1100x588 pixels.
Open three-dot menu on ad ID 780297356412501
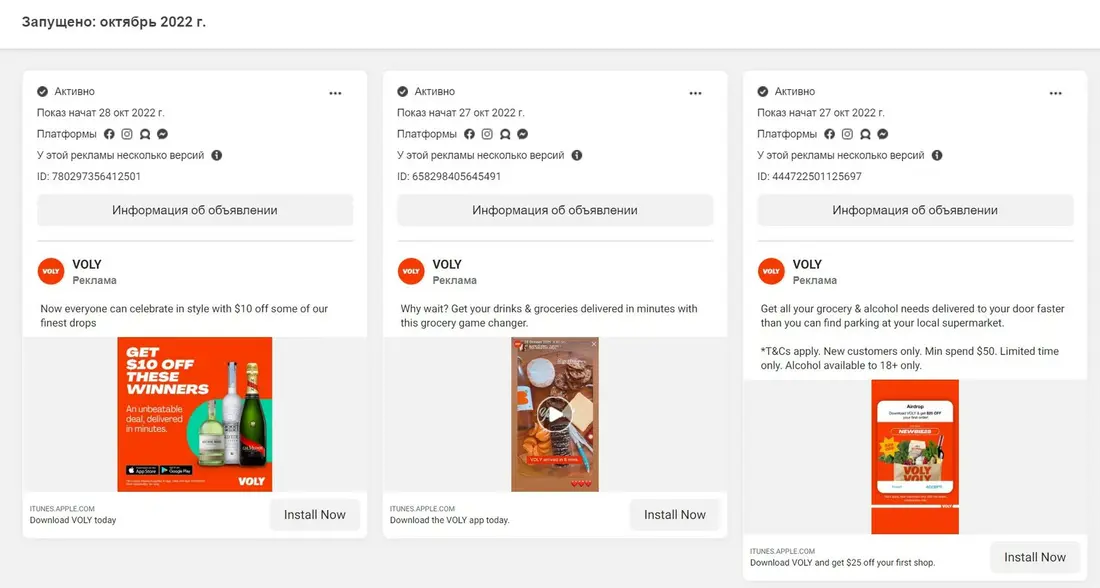coord(335,93)
